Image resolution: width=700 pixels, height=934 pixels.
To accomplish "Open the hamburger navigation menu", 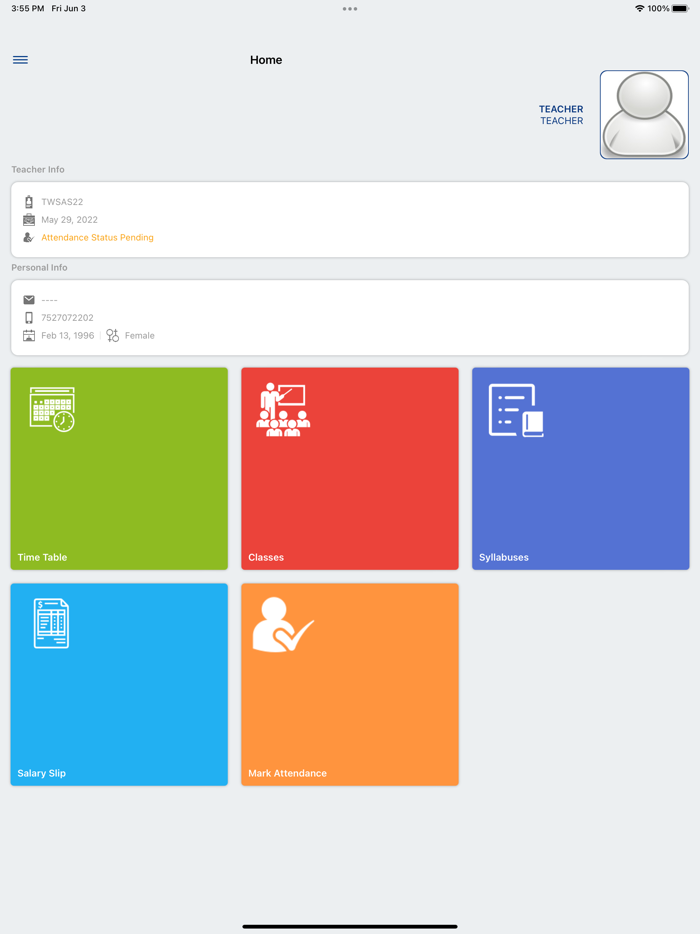I will pyautogui.click(x=20, y=60).
